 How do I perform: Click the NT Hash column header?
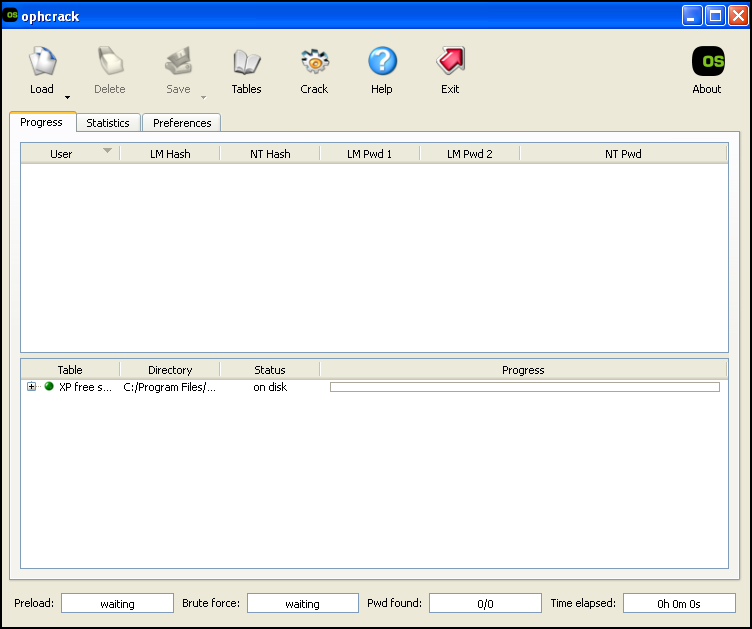pyautogui.click(x=270, y=154)
